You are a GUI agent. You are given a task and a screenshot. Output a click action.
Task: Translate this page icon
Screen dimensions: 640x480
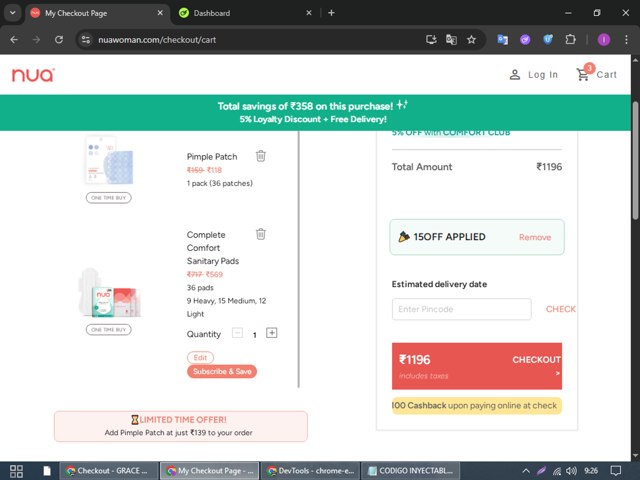point(451,40)
